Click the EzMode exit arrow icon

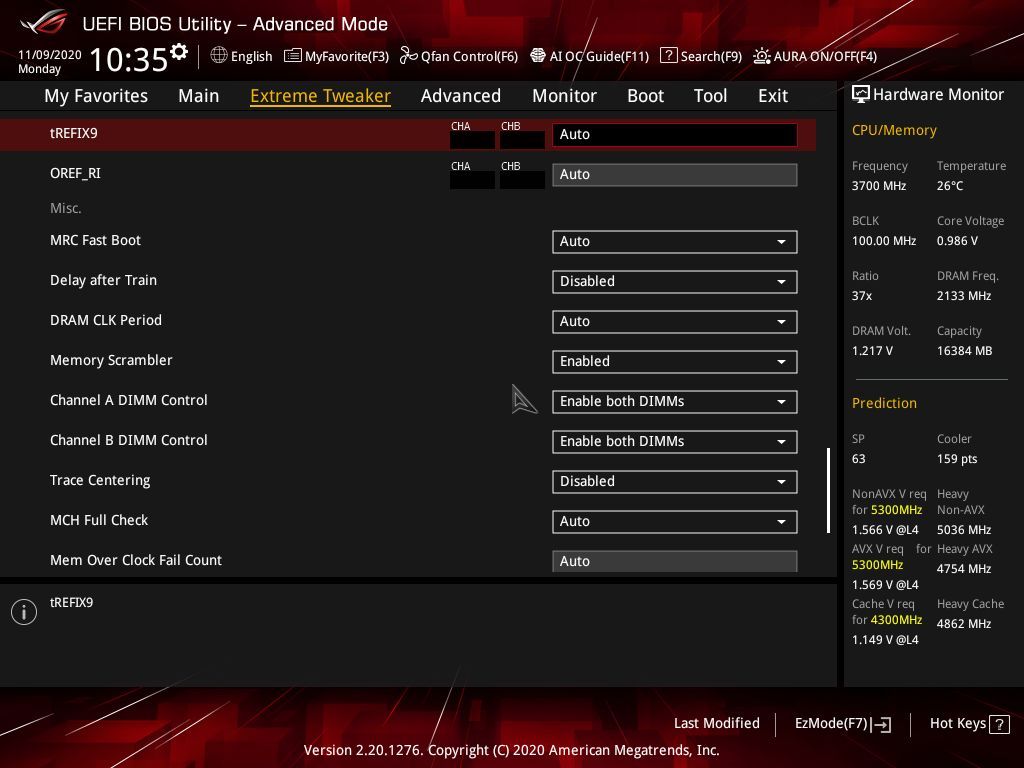click(x=881, y=724)
